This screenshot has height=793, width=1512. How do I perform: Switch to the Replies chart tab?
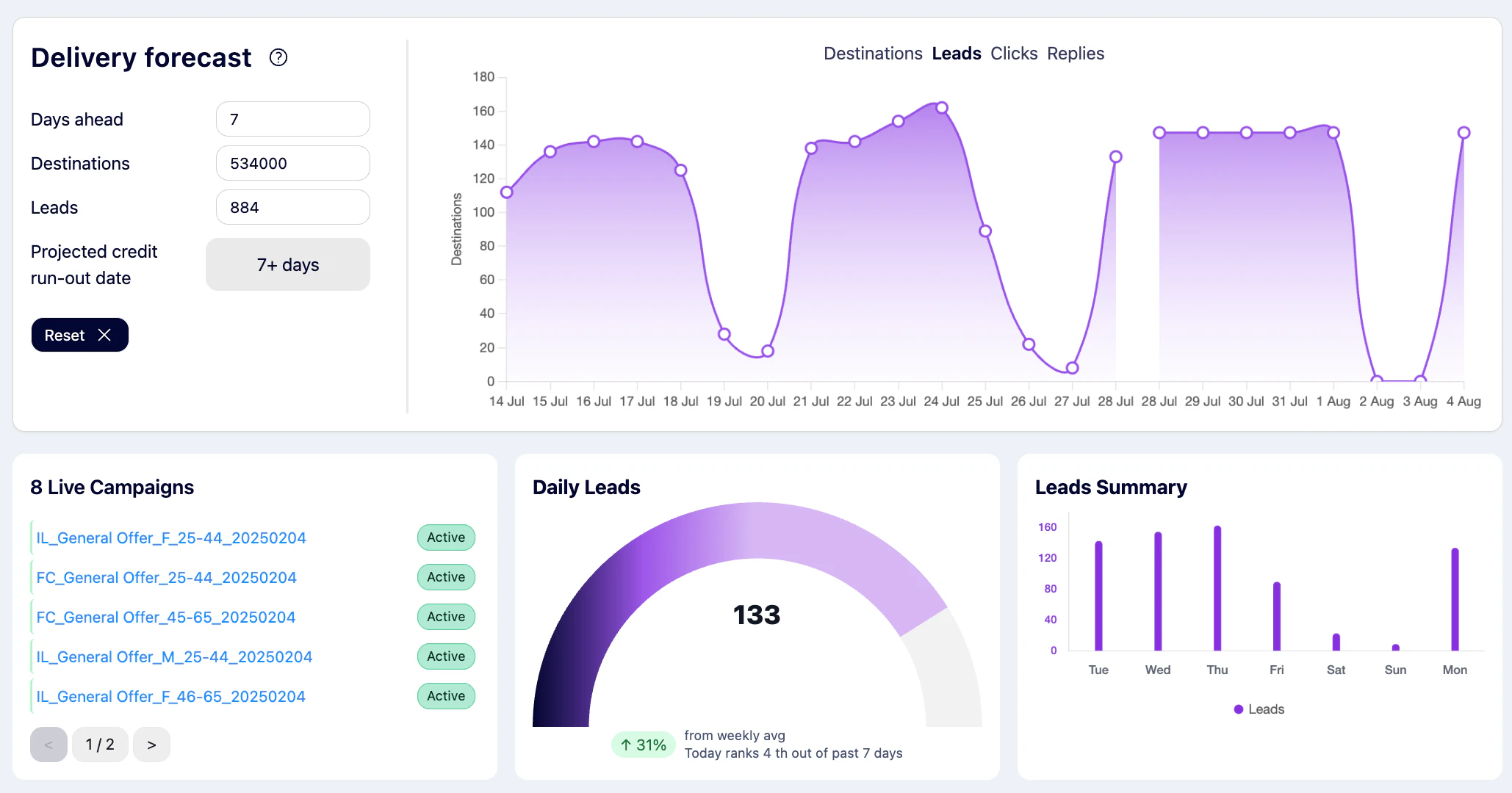tap(1076, 53)
